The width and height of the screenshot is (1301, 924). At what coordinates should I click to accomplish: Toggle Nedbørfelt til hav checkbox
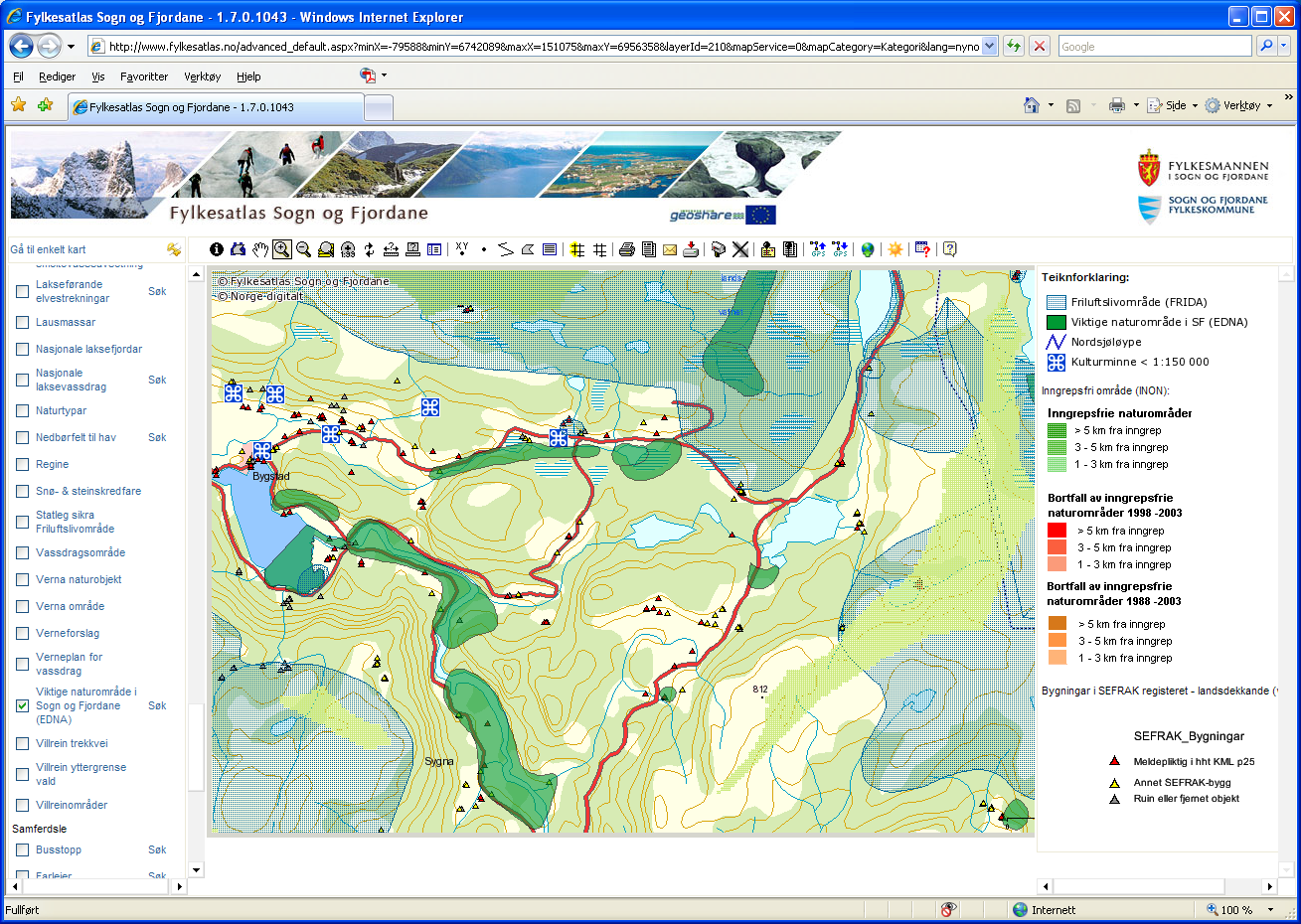[x=22, y=437]
